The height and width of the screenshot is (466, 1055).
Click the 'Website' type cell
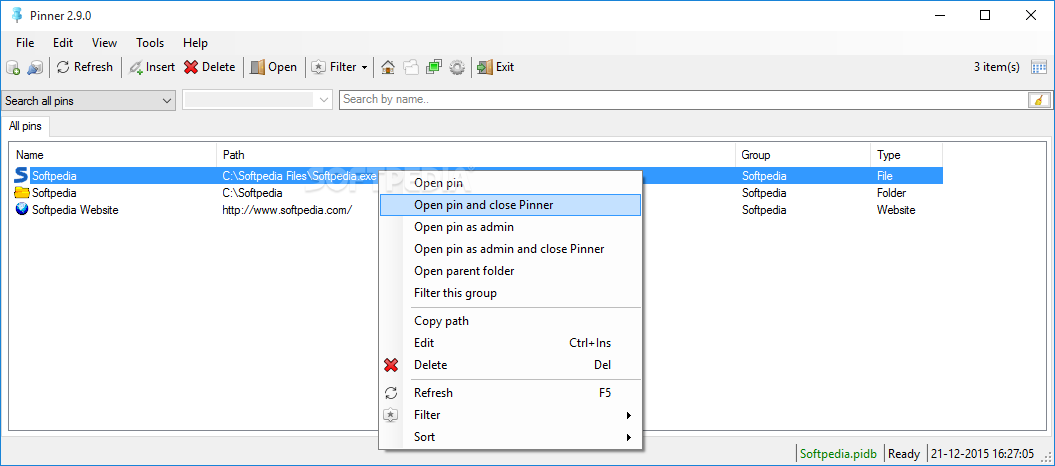click(896, 210)
